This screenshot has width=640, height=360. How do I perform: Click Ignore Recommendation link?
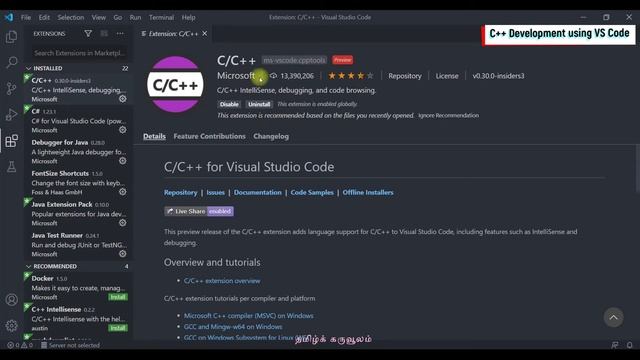(448, 116)
